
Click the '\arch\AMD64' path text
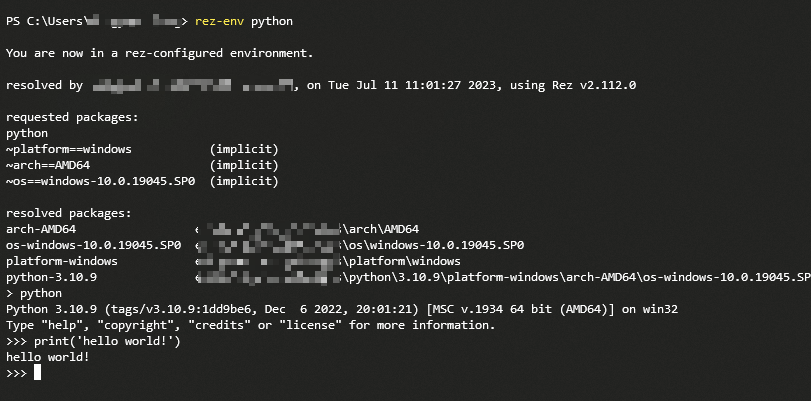(380, 229)
